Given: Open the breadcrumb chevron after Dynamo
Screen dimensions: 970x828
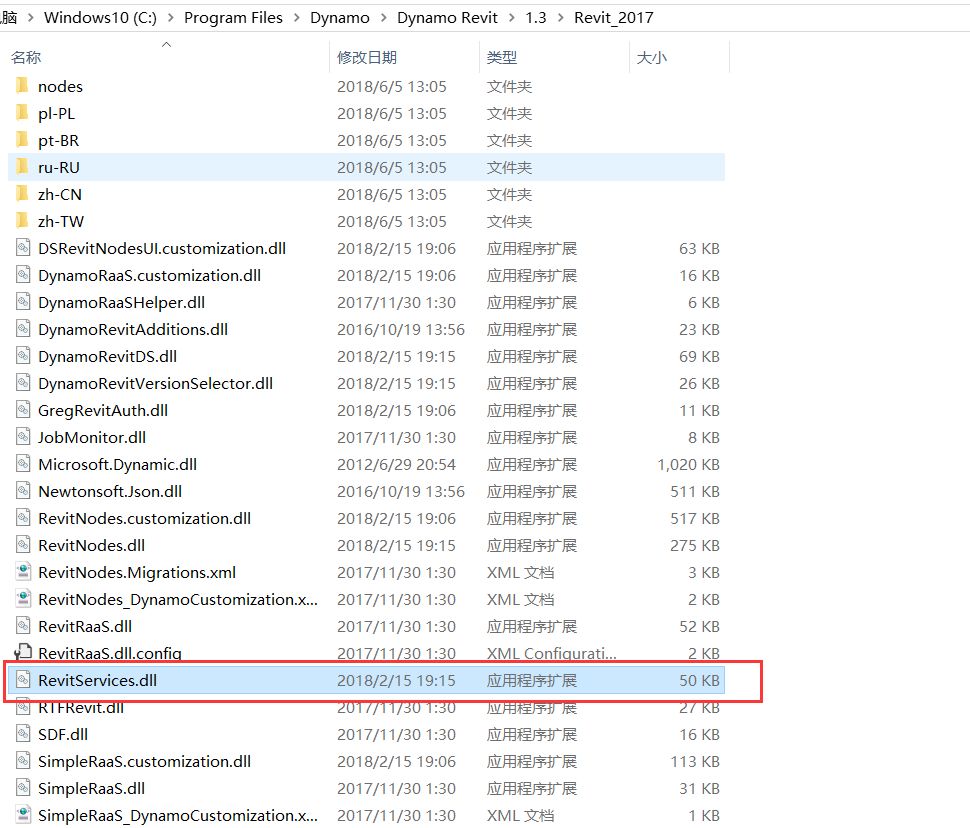Looking at the screenshot, I should coord(384,18).
